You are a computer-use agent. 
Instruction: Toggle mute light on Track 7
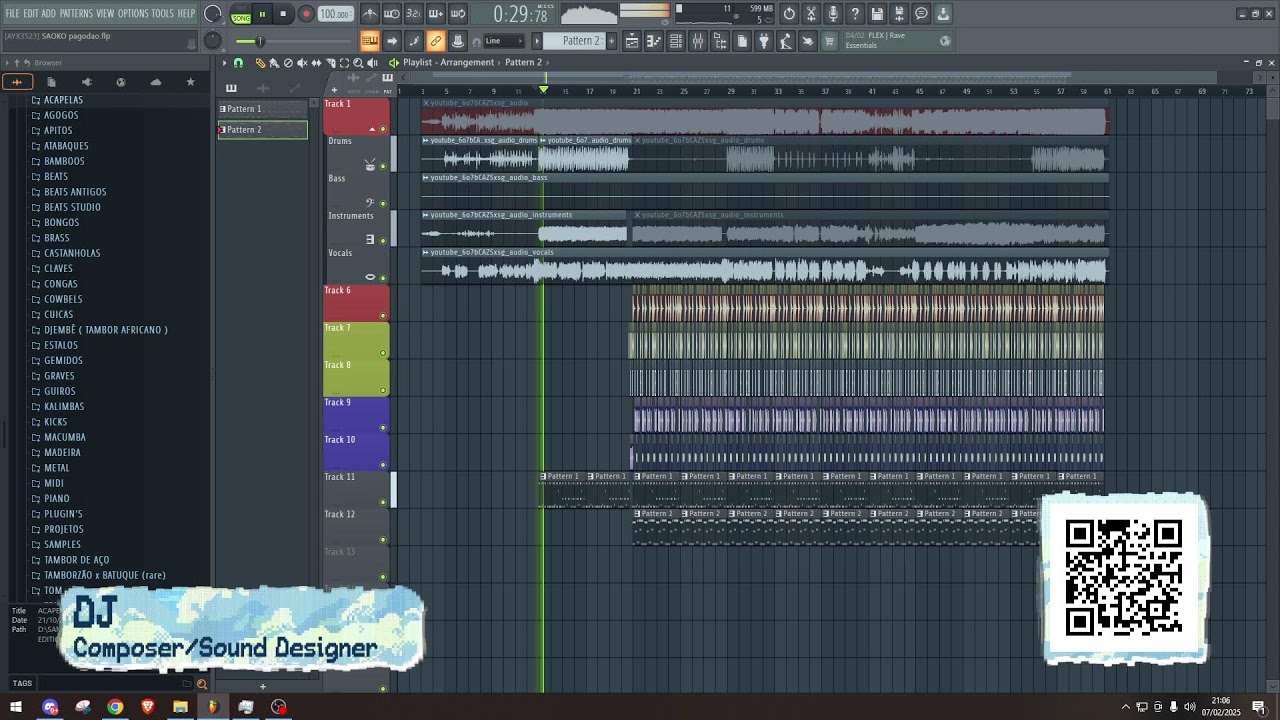click(383, 353)
